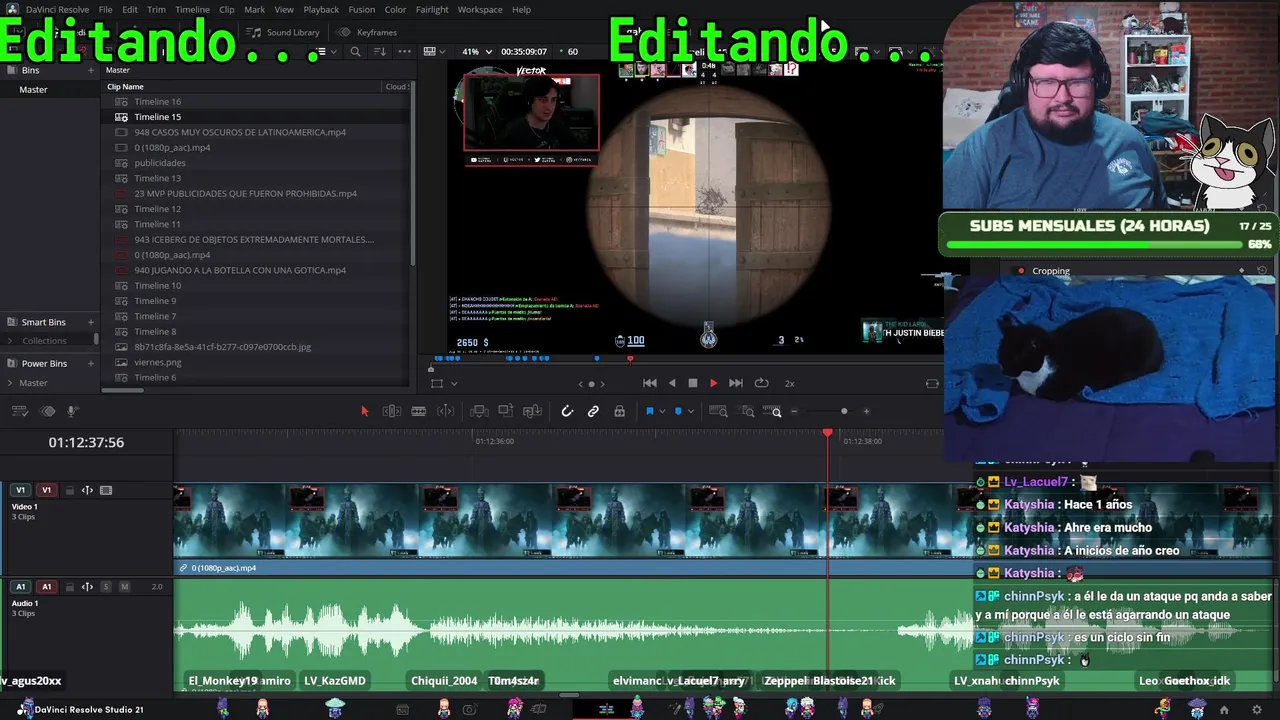Add a blue marker at the playhead

tap(678, 411)
